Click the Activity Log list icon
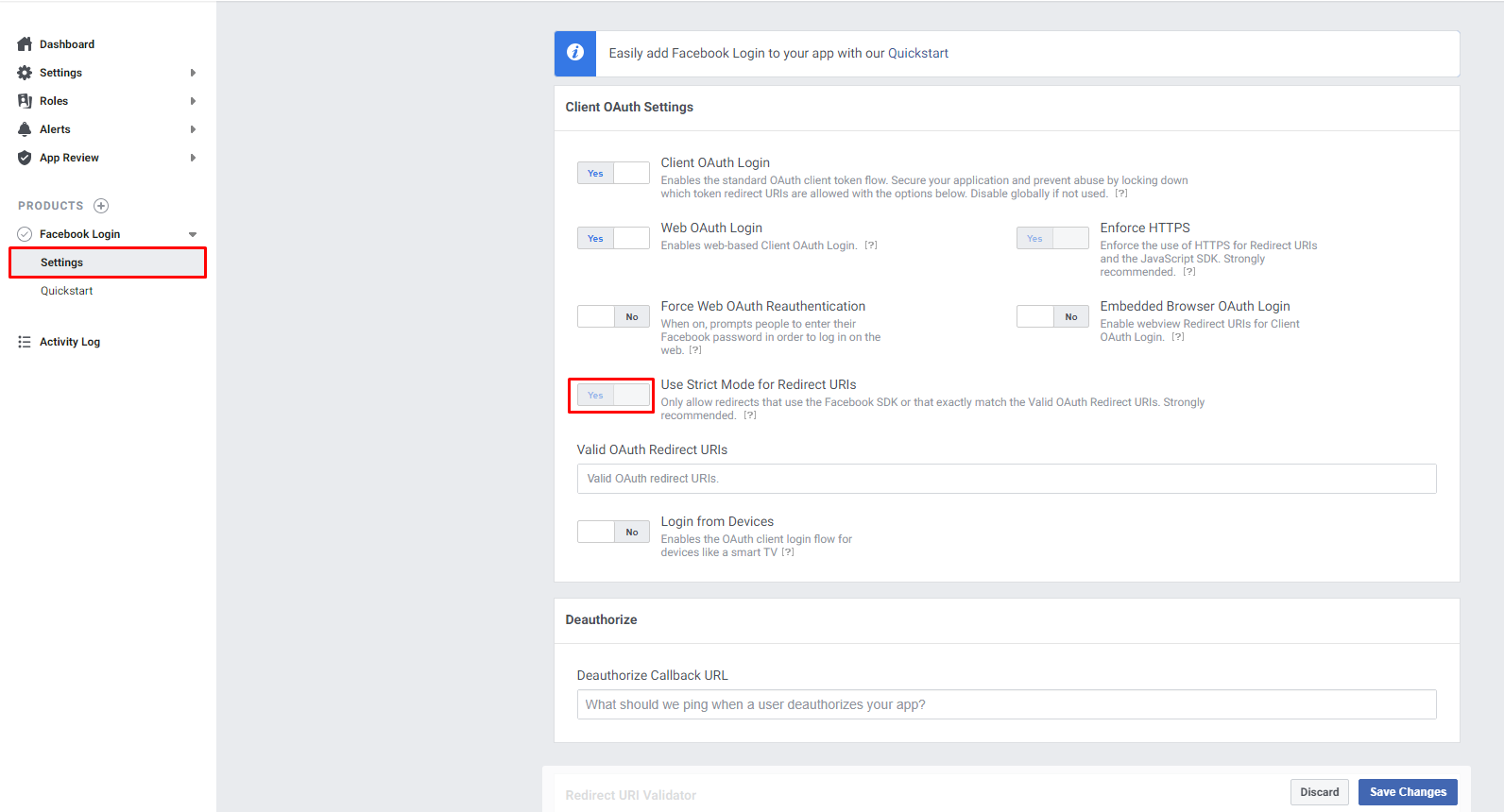Screen dimensions: 1504x812 point(25,342)
